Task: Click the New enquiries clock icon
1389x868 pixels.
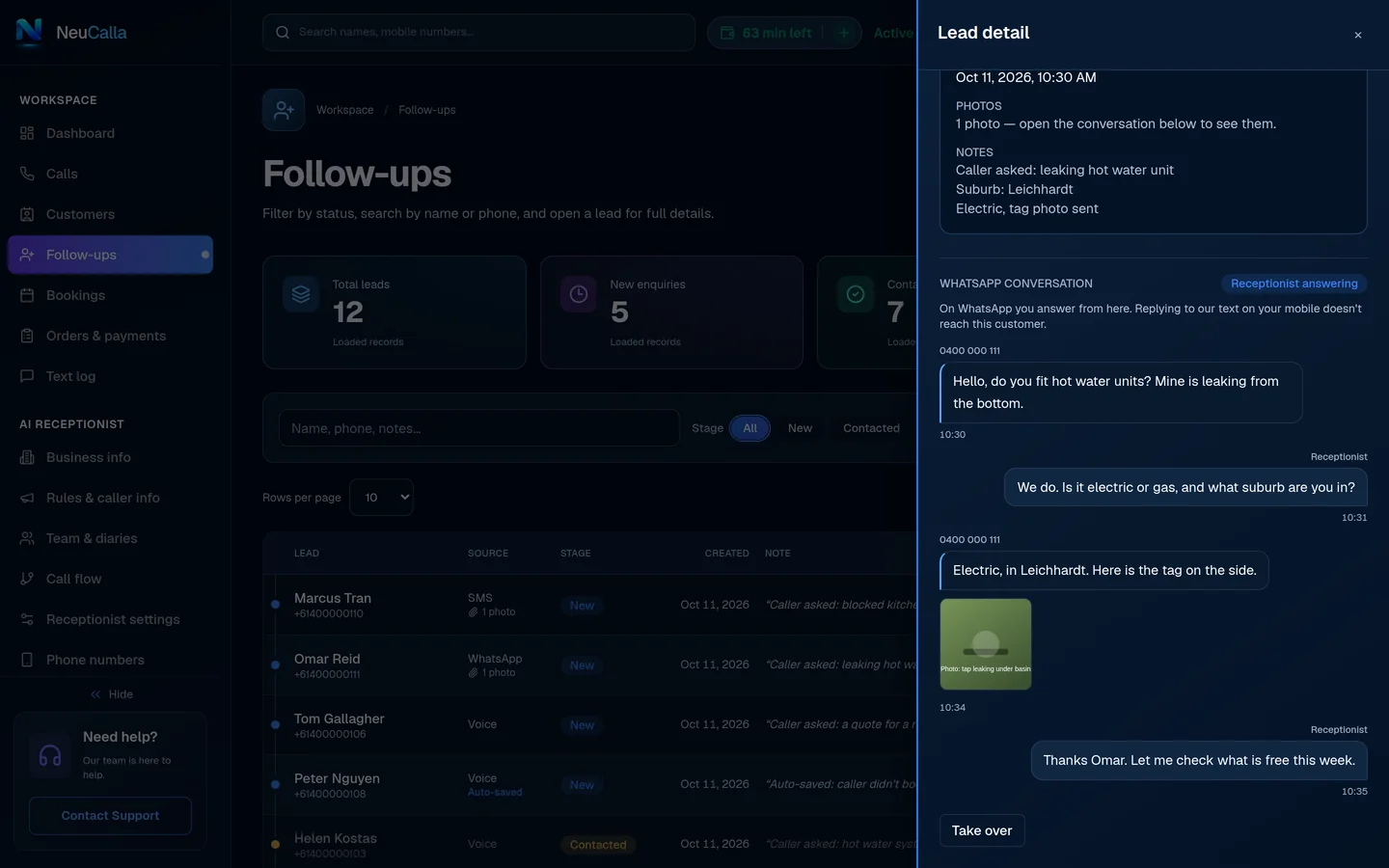Action: click(579, 294)
